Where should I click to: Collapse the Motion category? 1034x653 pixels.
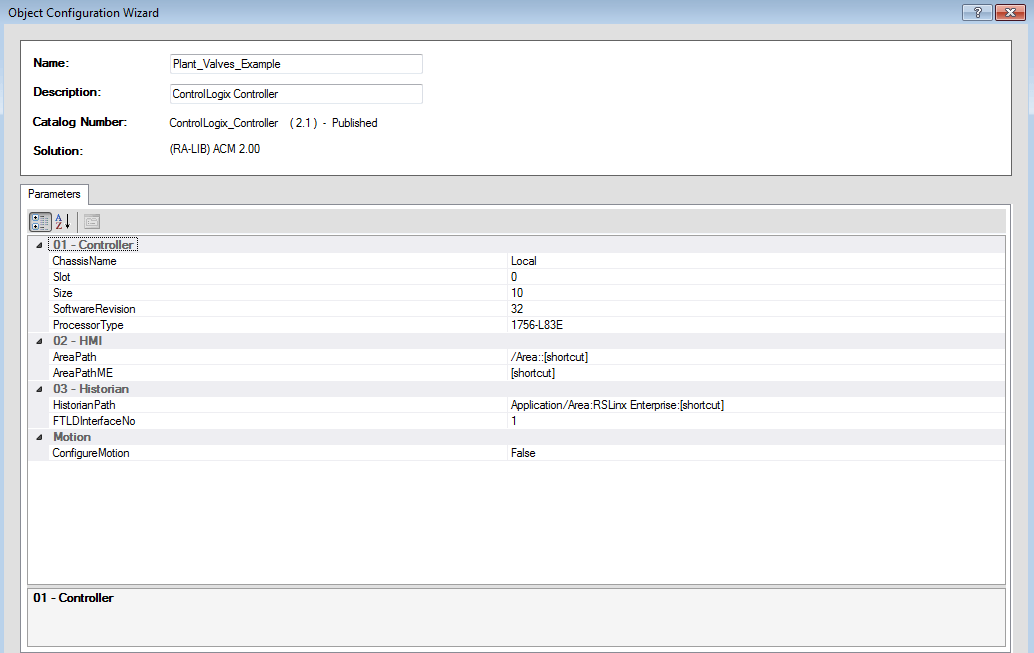[x=39, y=437]
